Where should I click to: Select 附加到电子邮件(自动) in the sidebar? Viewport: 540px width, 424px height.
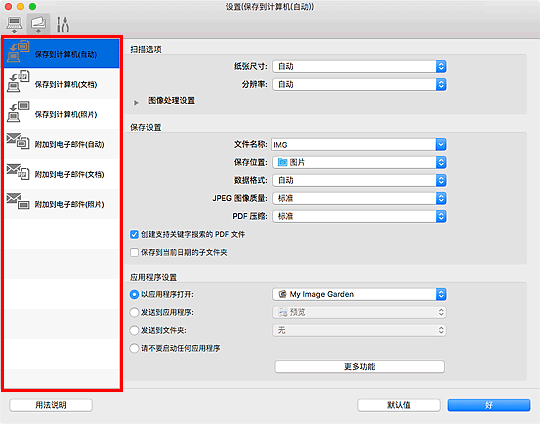click(x=62, y=144)
